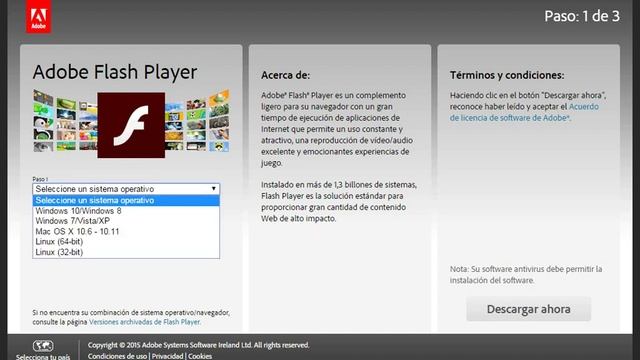
Task: Click the Flash Player logo image
Action: [131, 125]
